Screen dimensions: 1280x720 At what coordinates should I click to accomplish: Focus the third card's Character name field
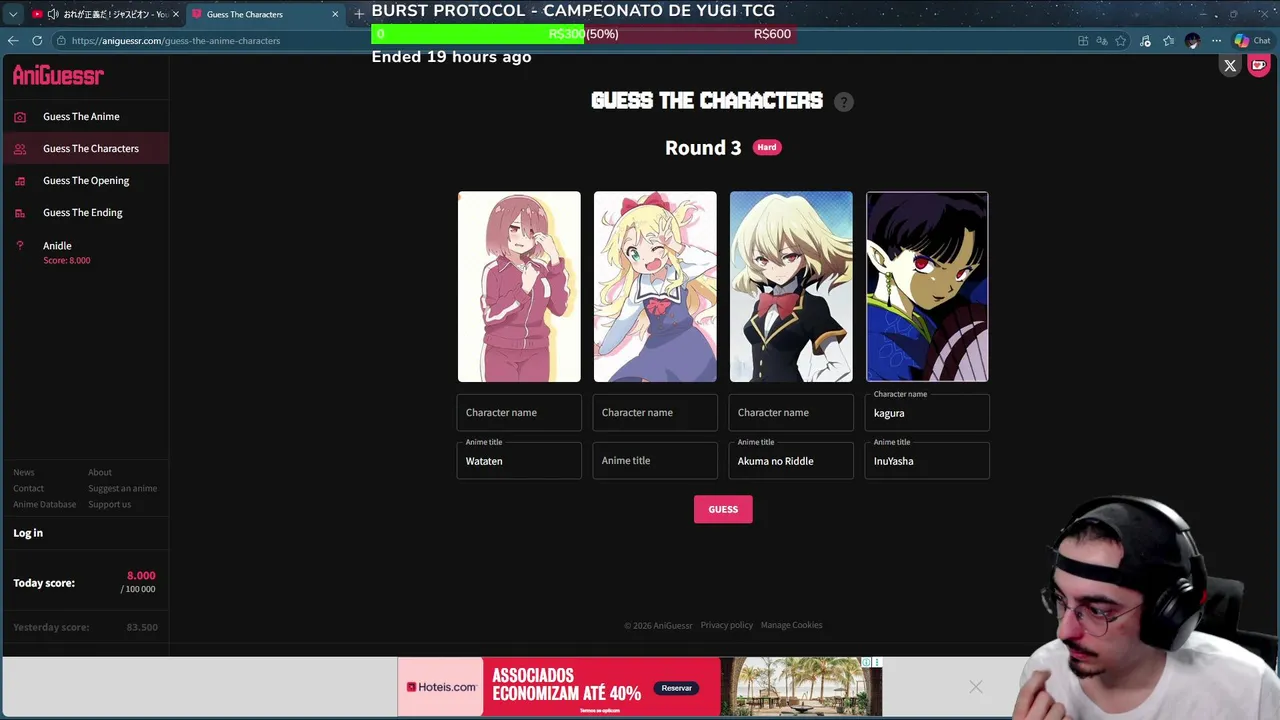pos(791,412)
